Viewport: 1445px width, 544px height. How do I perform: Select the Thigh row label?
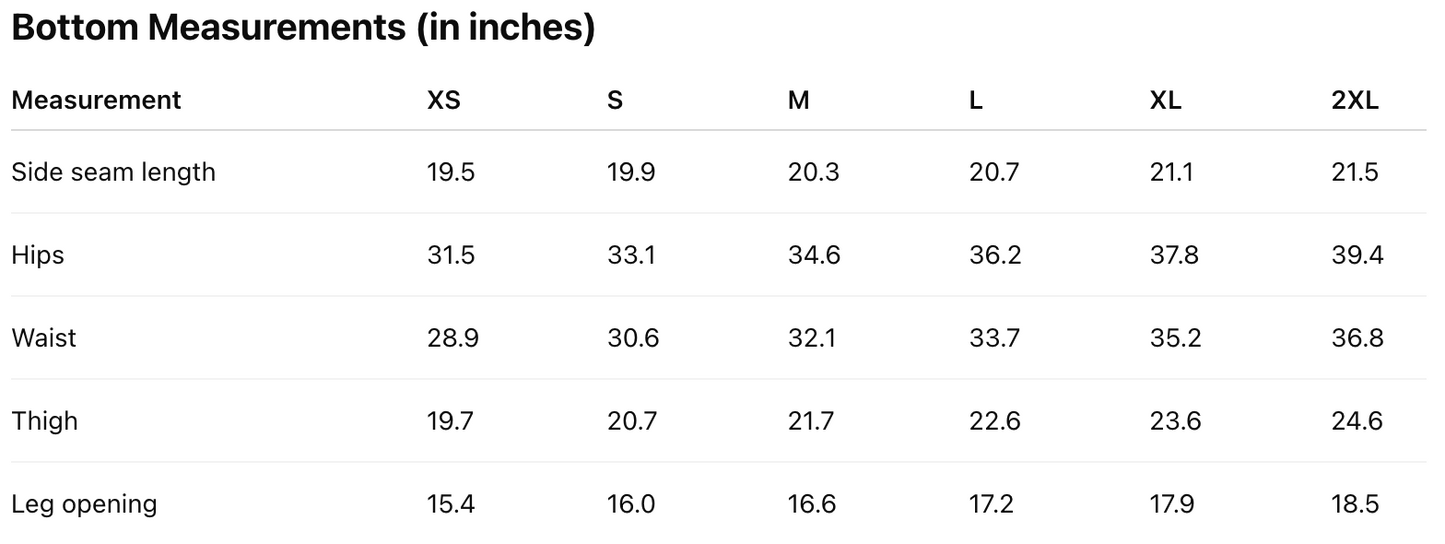click(45, 421)
